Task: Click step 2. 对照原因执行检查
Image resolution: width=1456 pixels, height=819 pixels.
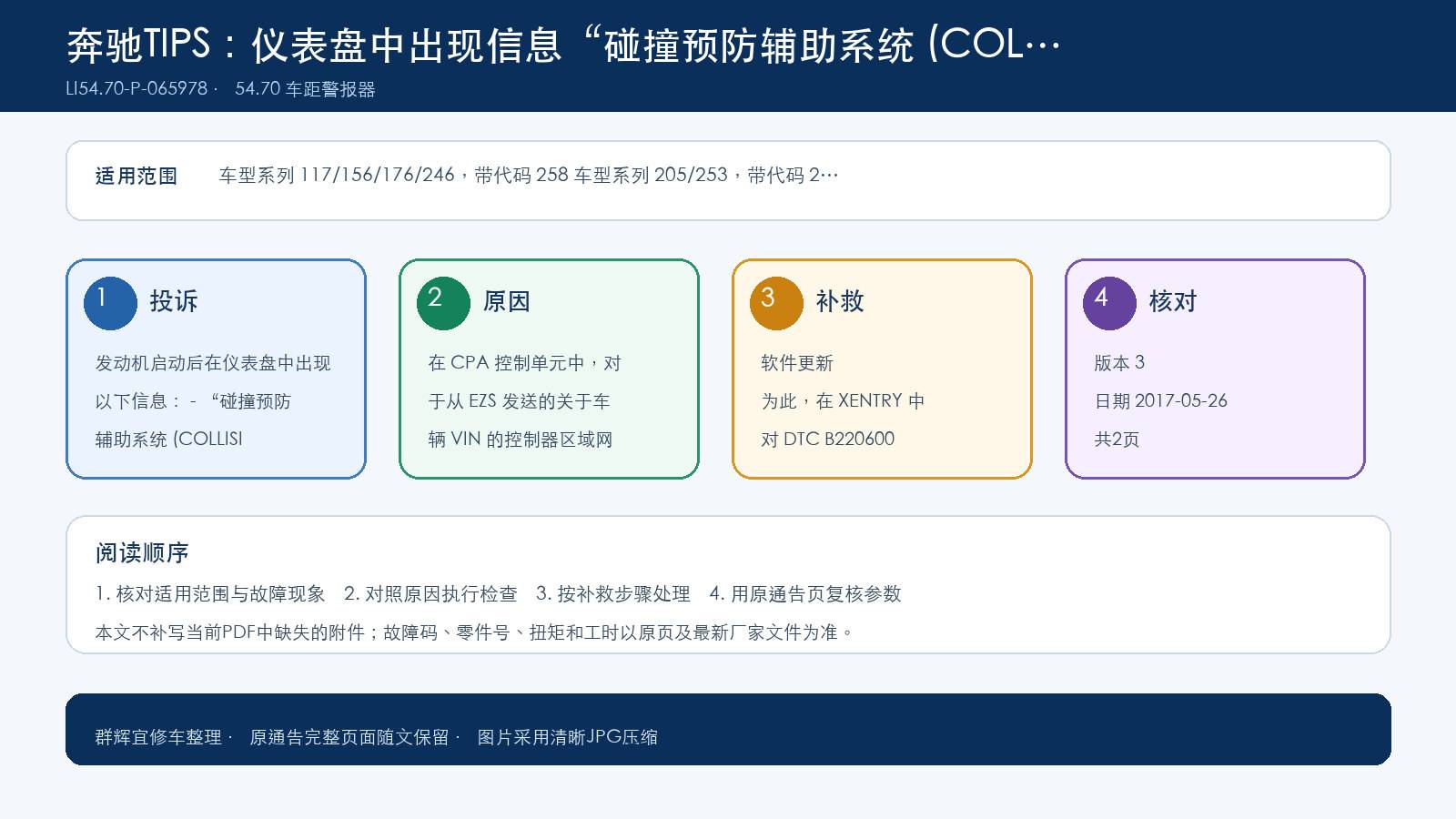Action: coord(430,594)
